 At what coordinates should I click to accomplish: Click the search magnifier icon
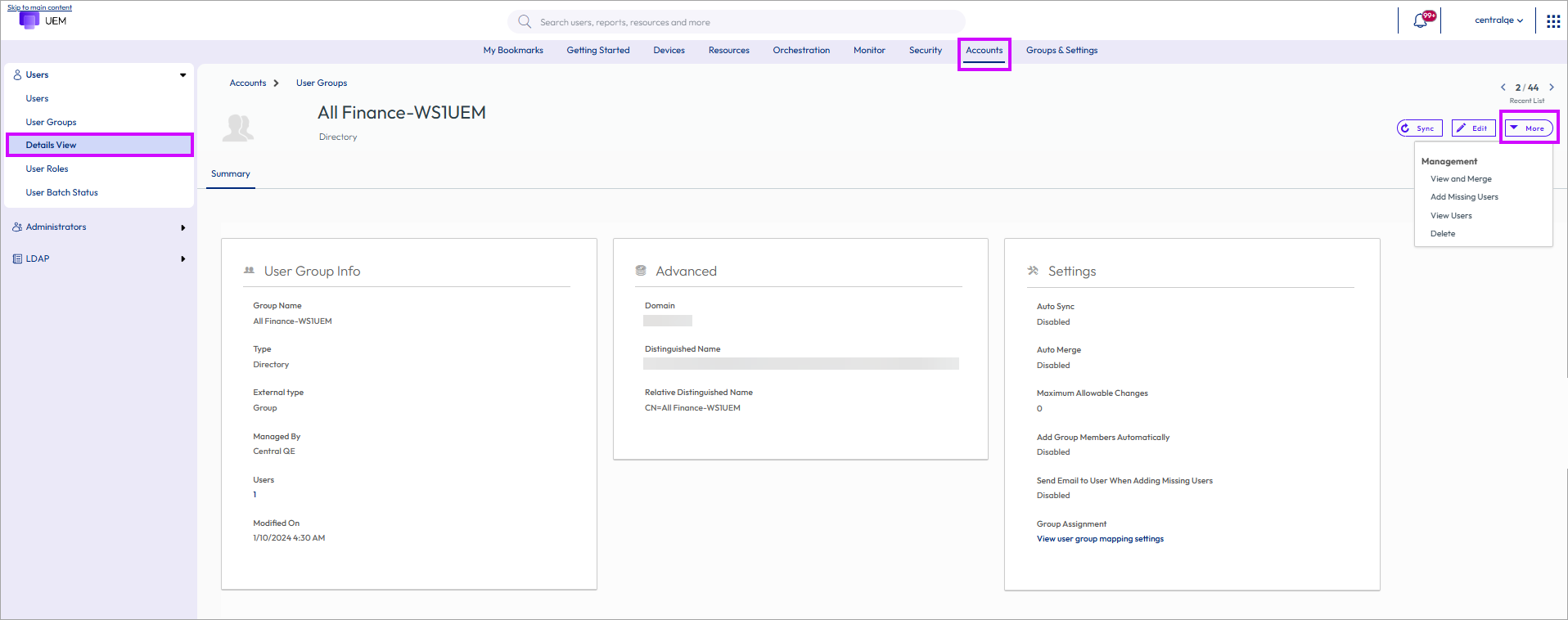525,22
